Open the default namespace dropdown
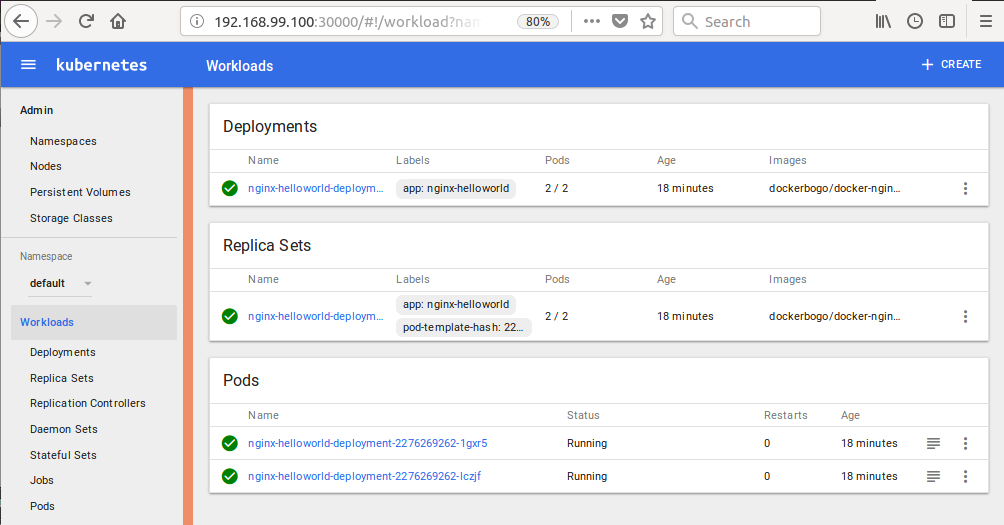 (61, 283)
